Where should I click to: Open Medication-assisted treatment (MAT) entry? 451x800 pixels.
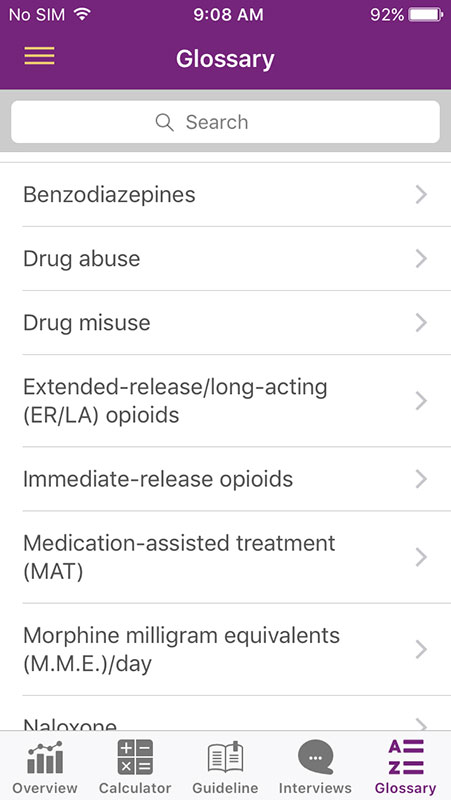226,557
